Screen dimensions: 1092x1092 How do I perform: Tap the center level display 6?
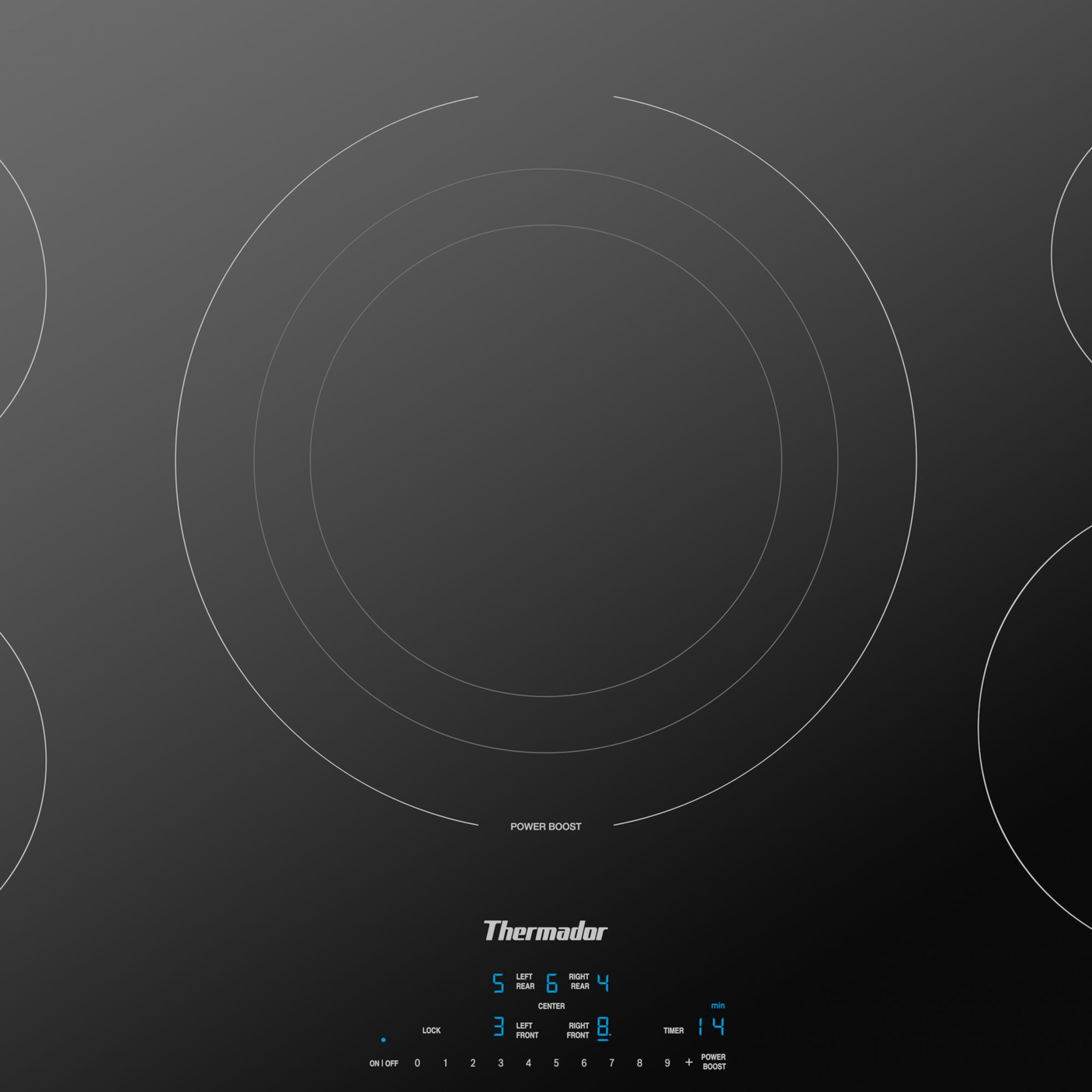551,983
